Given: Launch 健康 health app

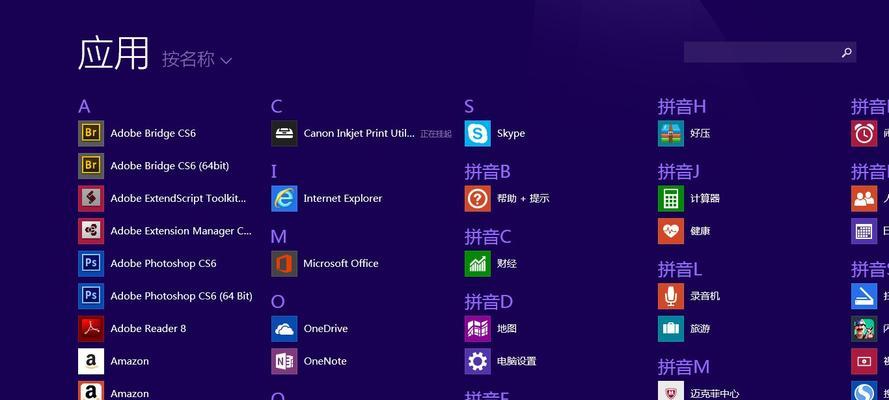Looking at the screenshot, I should click(x=684, y=231).
